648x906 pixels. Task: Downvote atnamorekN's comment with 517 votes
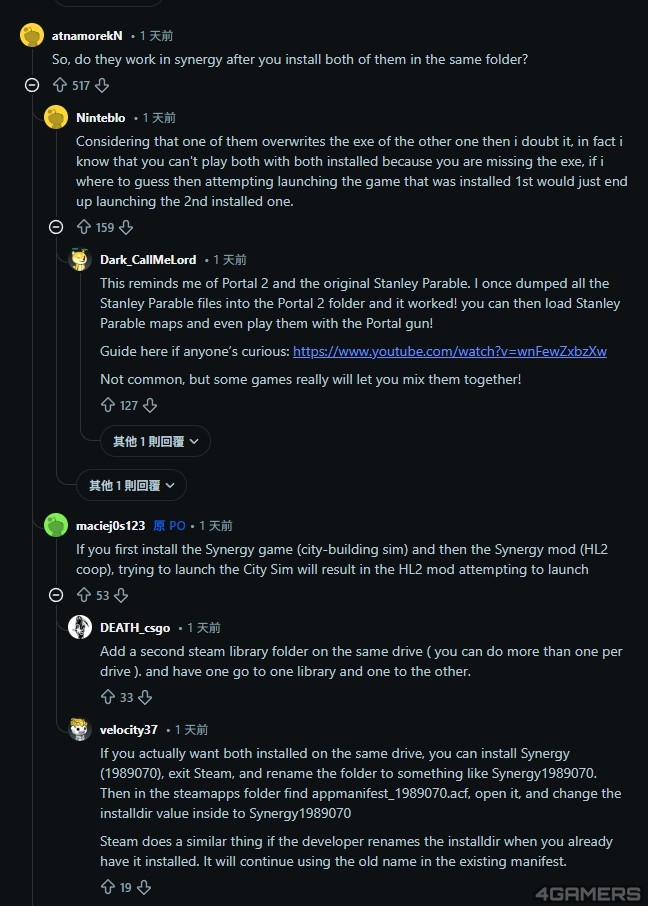coord(102,86)
